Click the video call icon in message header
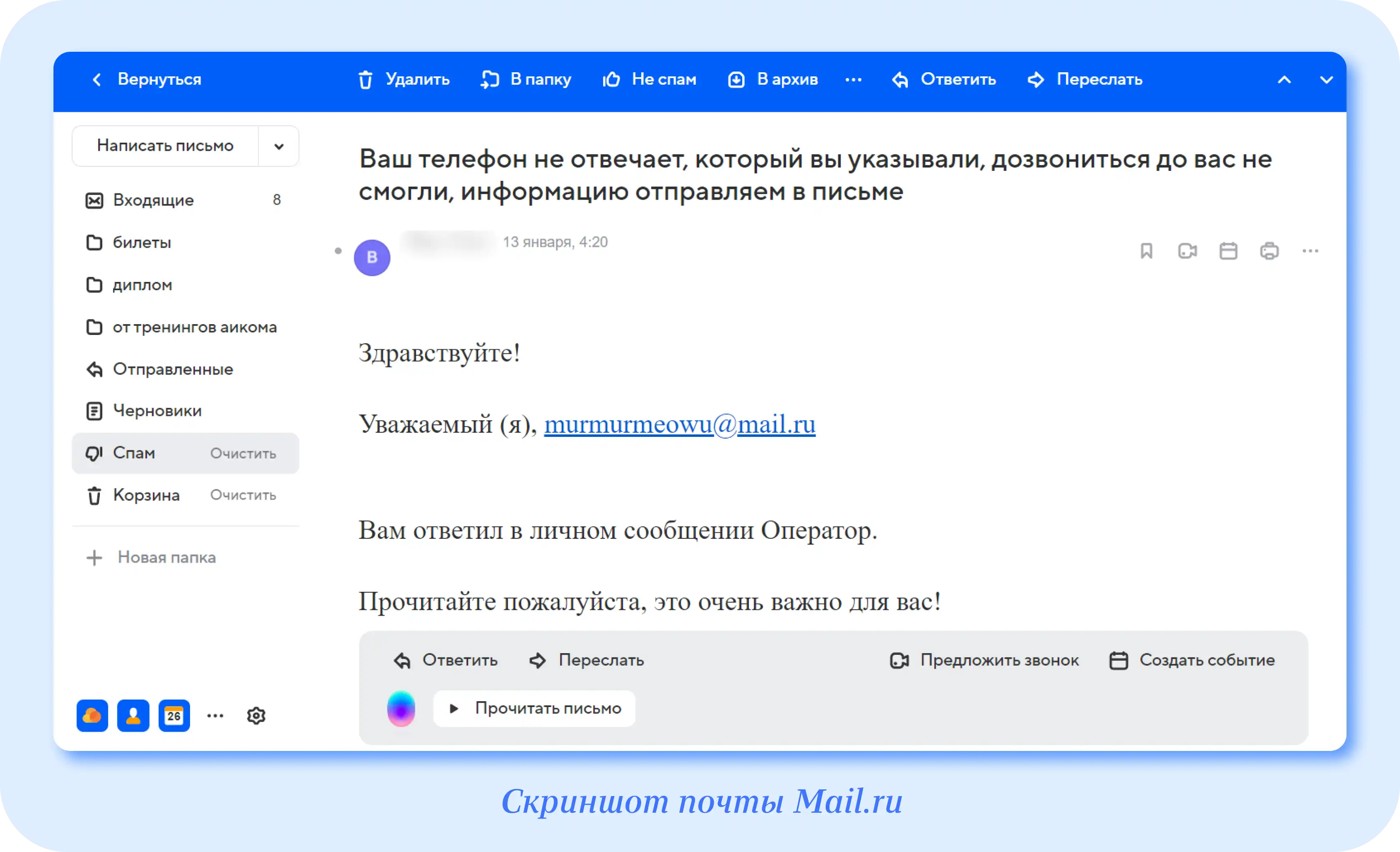This screenshot has height=852, width=1400. pyautogui.click(x=1187, y=251)
